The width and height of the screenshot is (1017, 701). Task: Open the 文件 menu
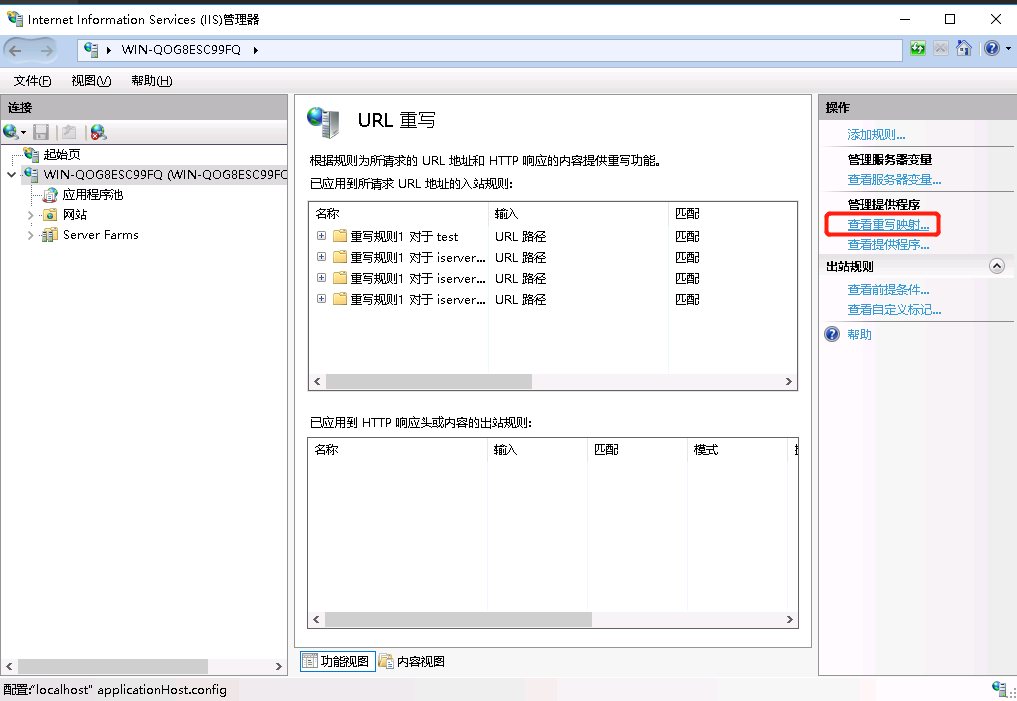(32, 80)
